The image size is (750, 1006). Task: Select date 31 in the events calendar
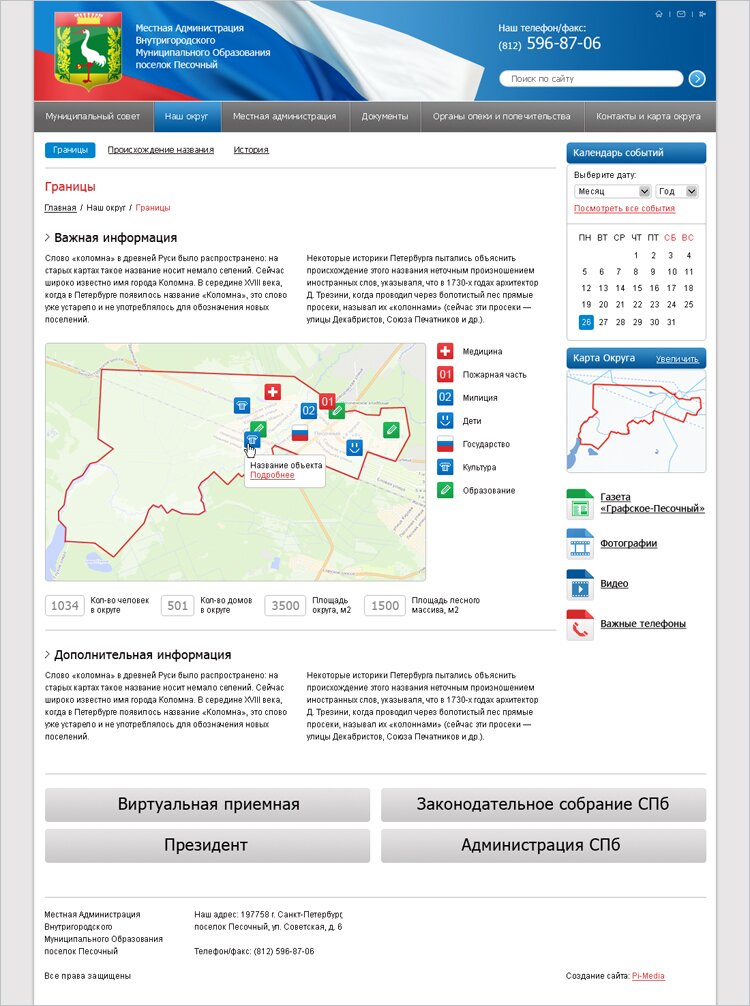[x=671, y=322]
